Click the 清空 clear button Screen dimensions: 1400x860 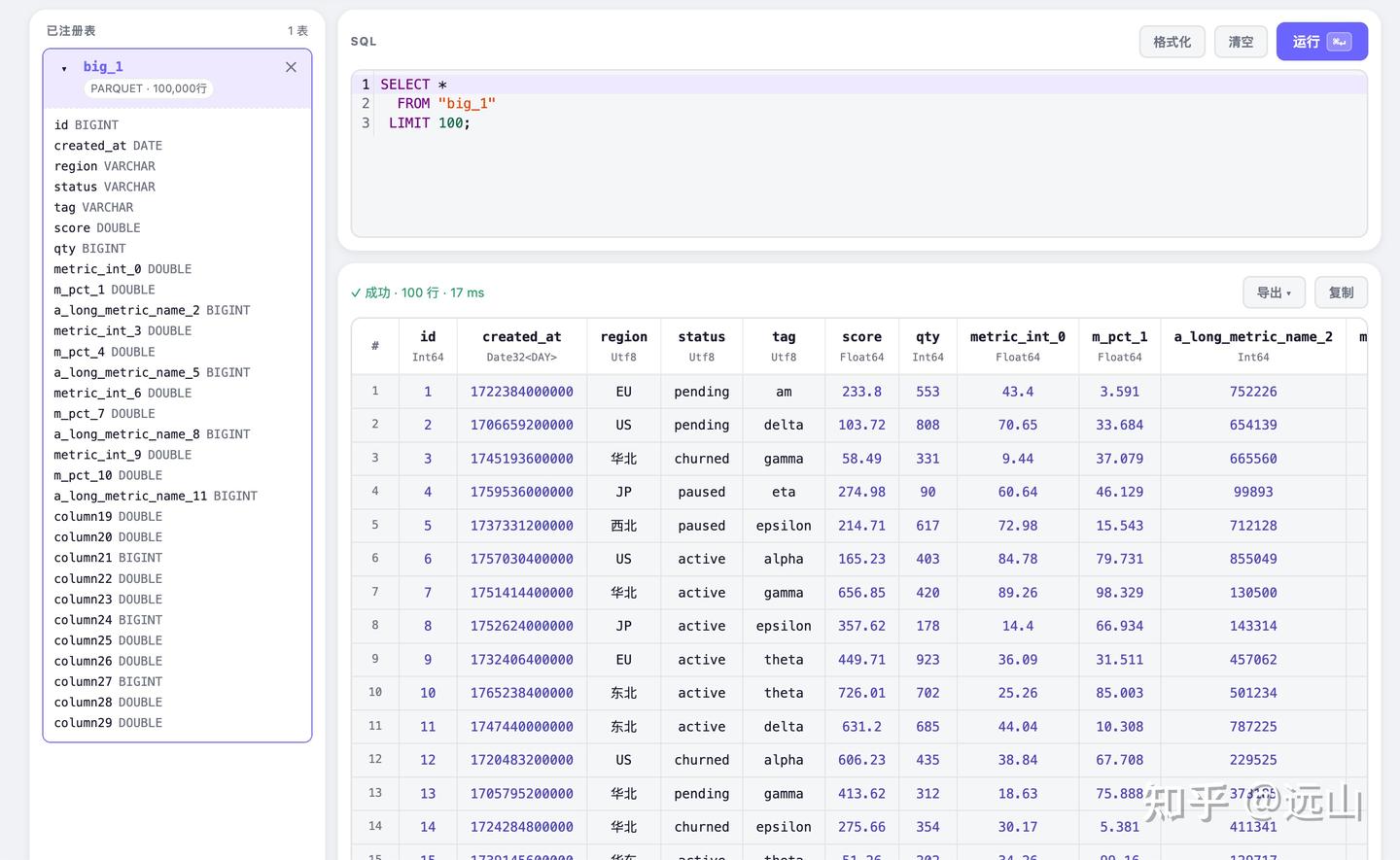tap(1241, 42)
